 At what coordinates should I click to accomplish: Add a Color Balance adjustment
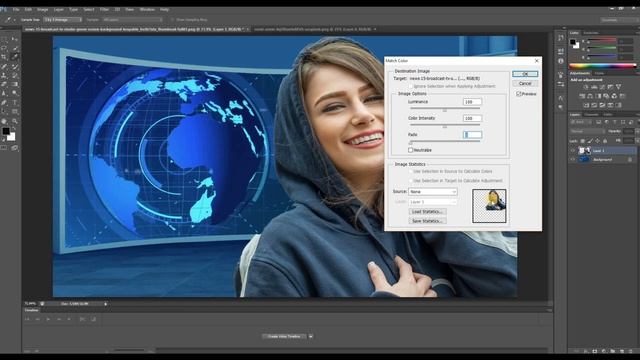(x=590, y=96)
